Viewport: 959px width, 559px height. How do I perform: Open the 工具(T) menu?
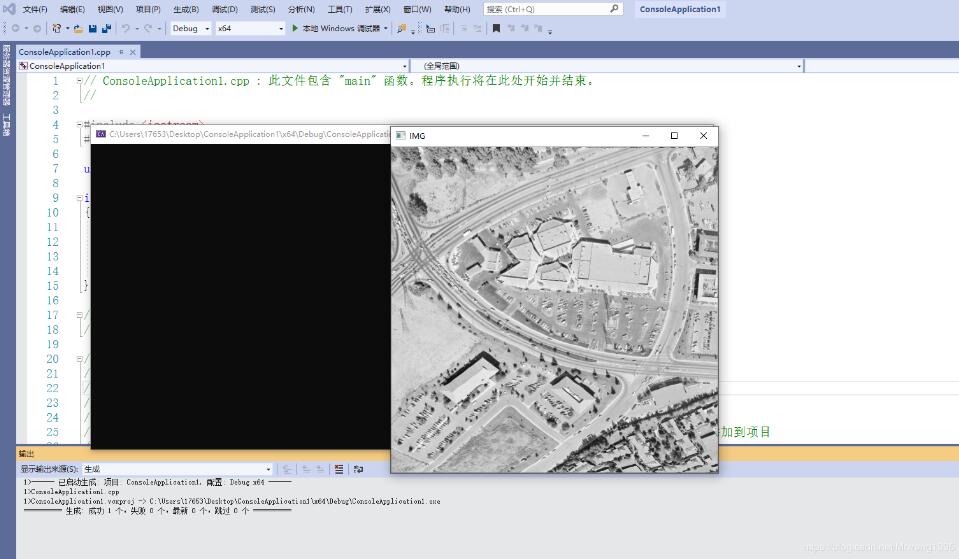click(x=339, y=9)
